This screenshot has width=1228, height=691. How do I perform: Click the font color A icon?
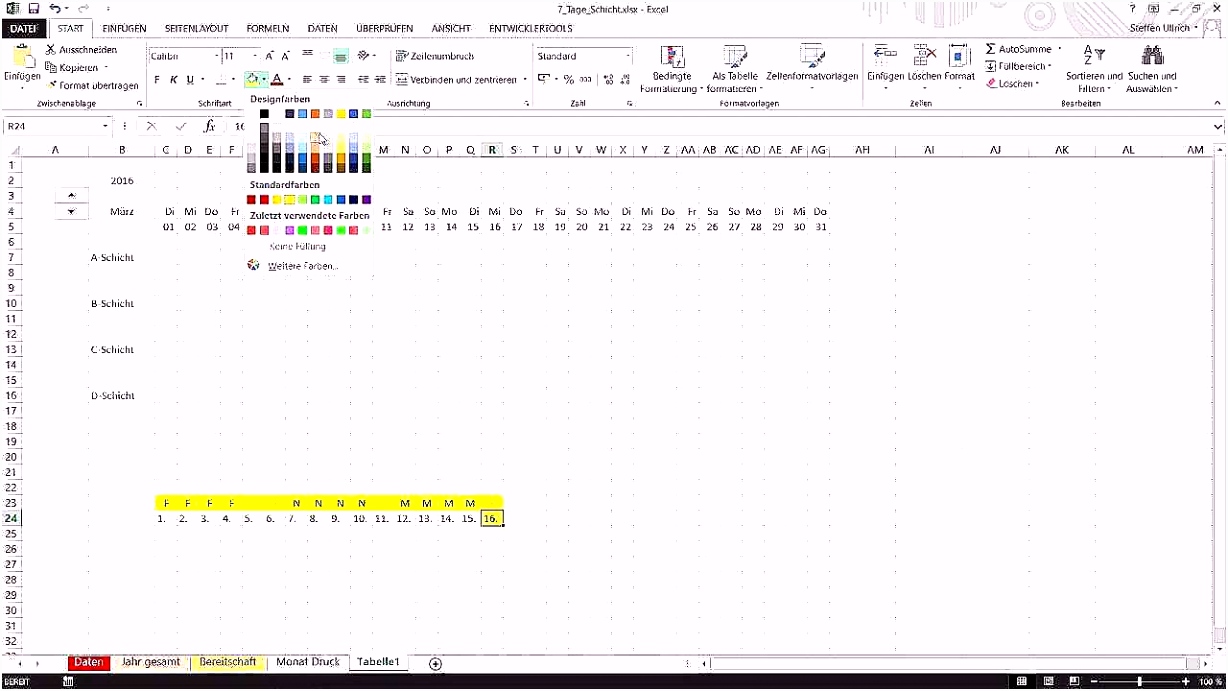coord(277,79)
